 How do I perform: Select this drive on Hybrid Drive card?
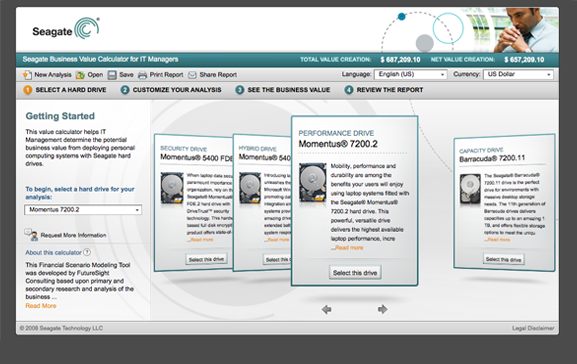(277, 259)
